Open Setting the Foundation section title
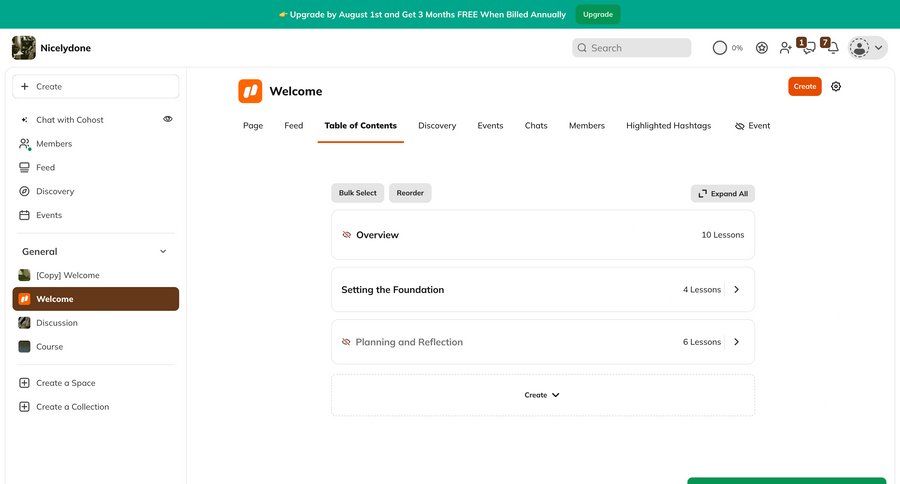Screen dimensions: 900x484 (393, 290)
